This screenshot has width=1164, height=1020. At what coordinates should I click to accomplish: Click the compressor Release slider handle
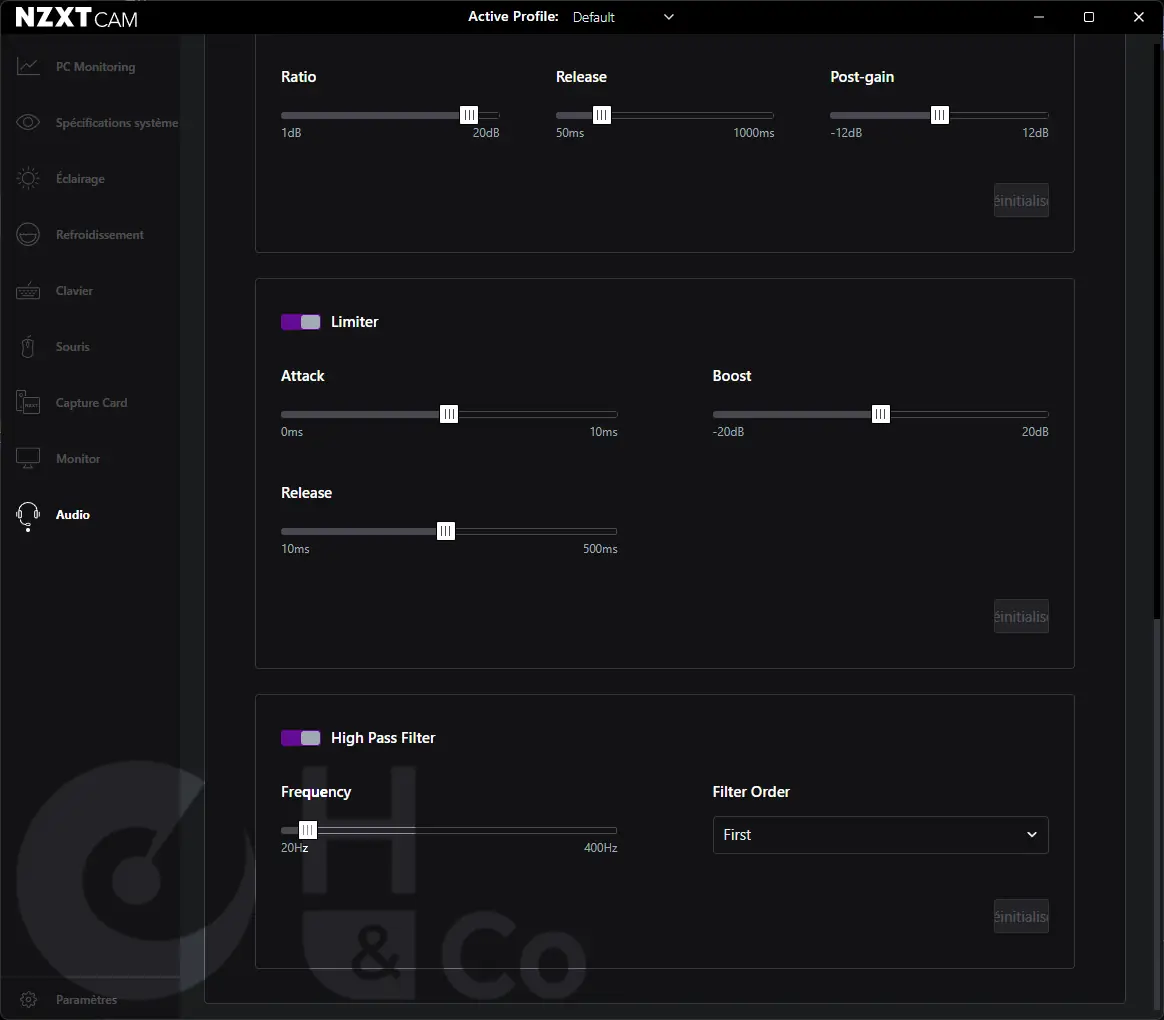[602, 115]
